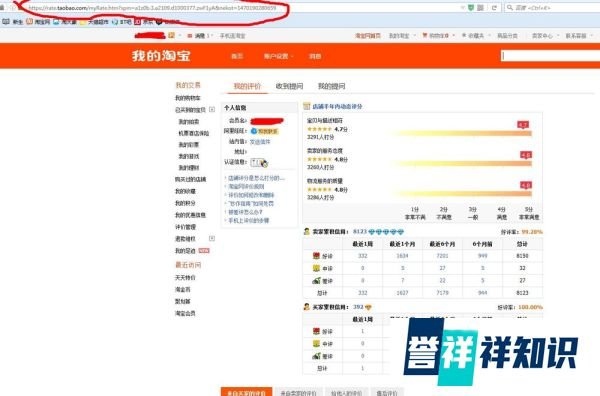The height and width of the screenshot is (396, 600).
Task: Switch to 我的提问 tab
Action: point(331,86)
